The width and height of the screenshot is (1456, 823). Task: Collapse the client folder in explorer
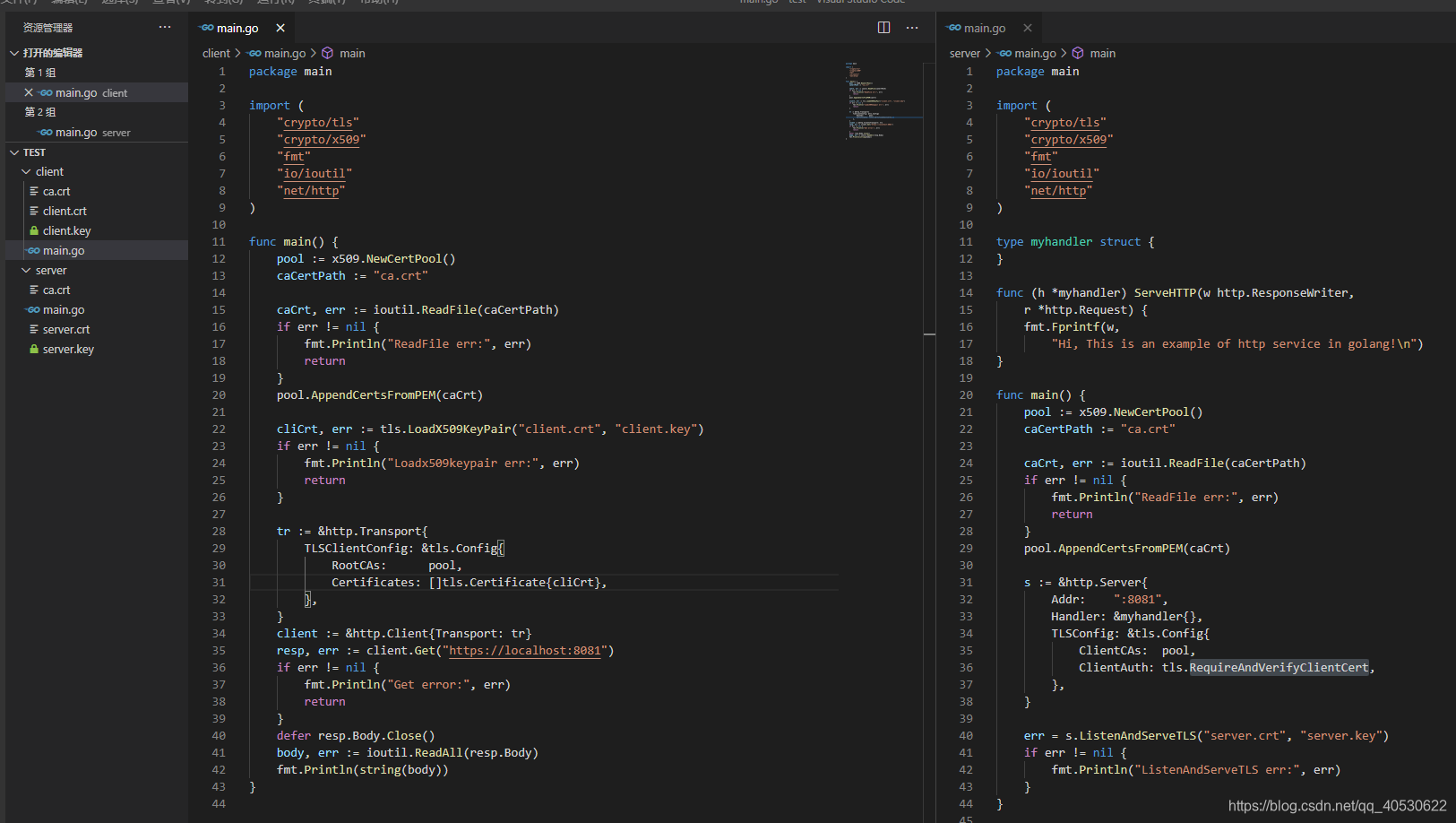(x=26, y=171)
